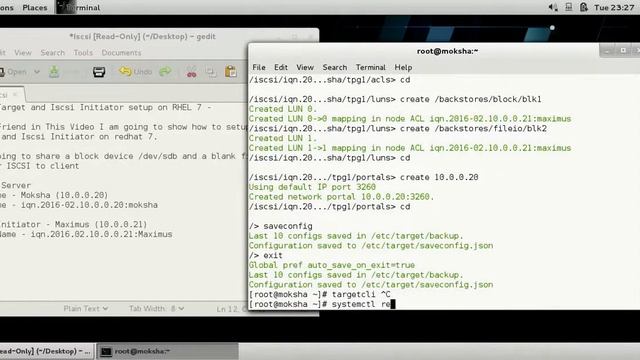Click the Open button in gedit toolbar
The width and height of the screenshot is (640, 360).
point(13,72)
